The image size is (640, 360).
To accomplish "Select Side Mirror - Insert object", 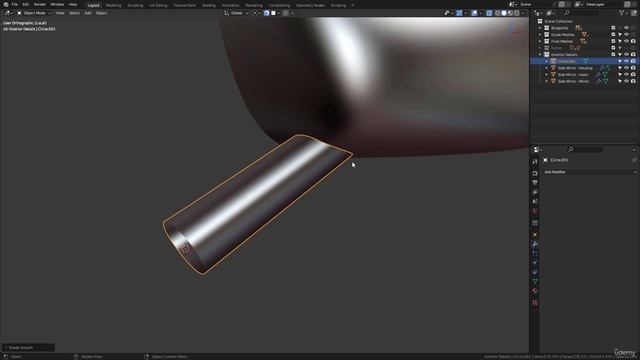I will coord(573,75).
